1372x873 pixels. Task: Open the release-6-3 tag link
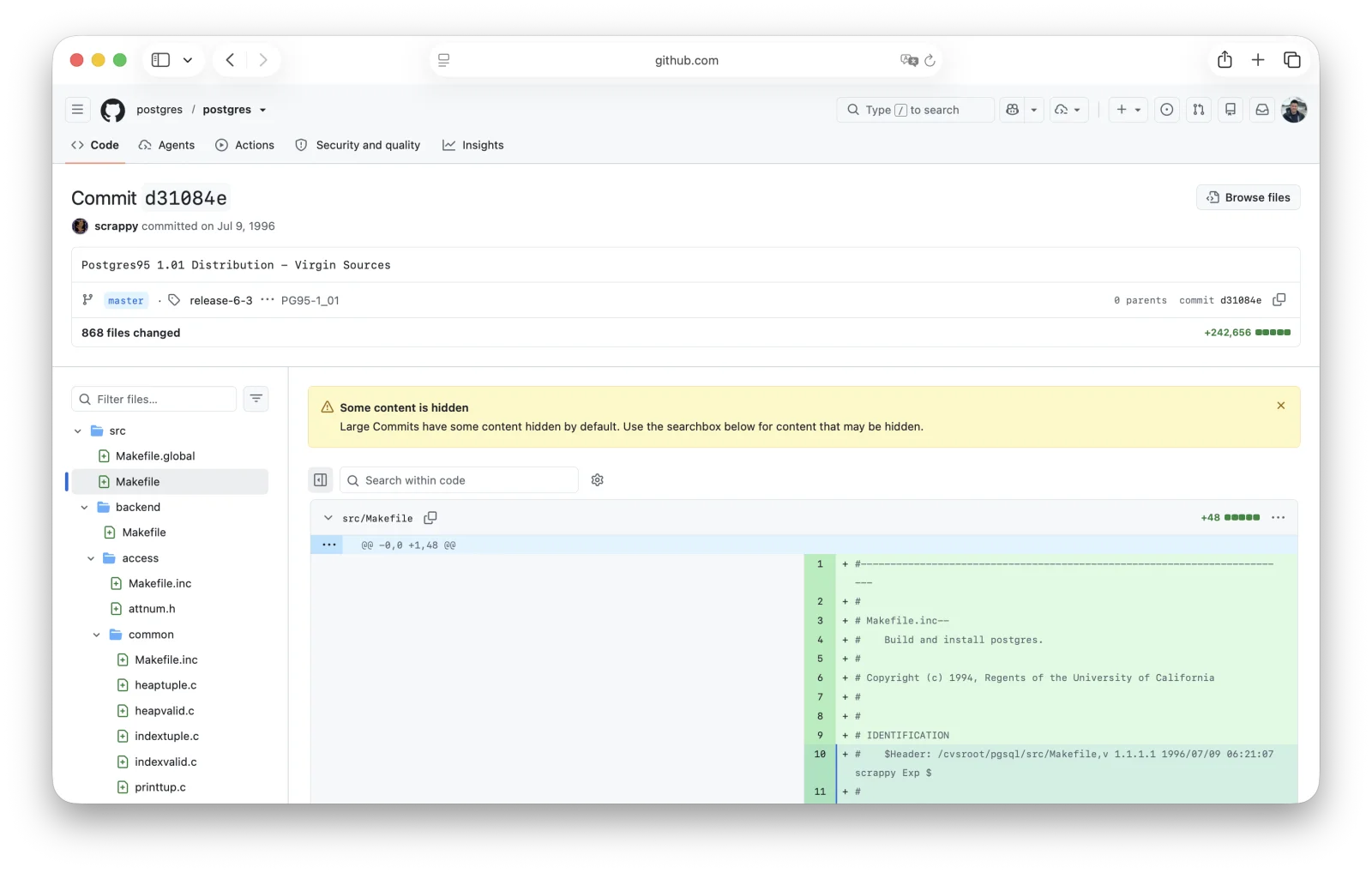(221, 300)
